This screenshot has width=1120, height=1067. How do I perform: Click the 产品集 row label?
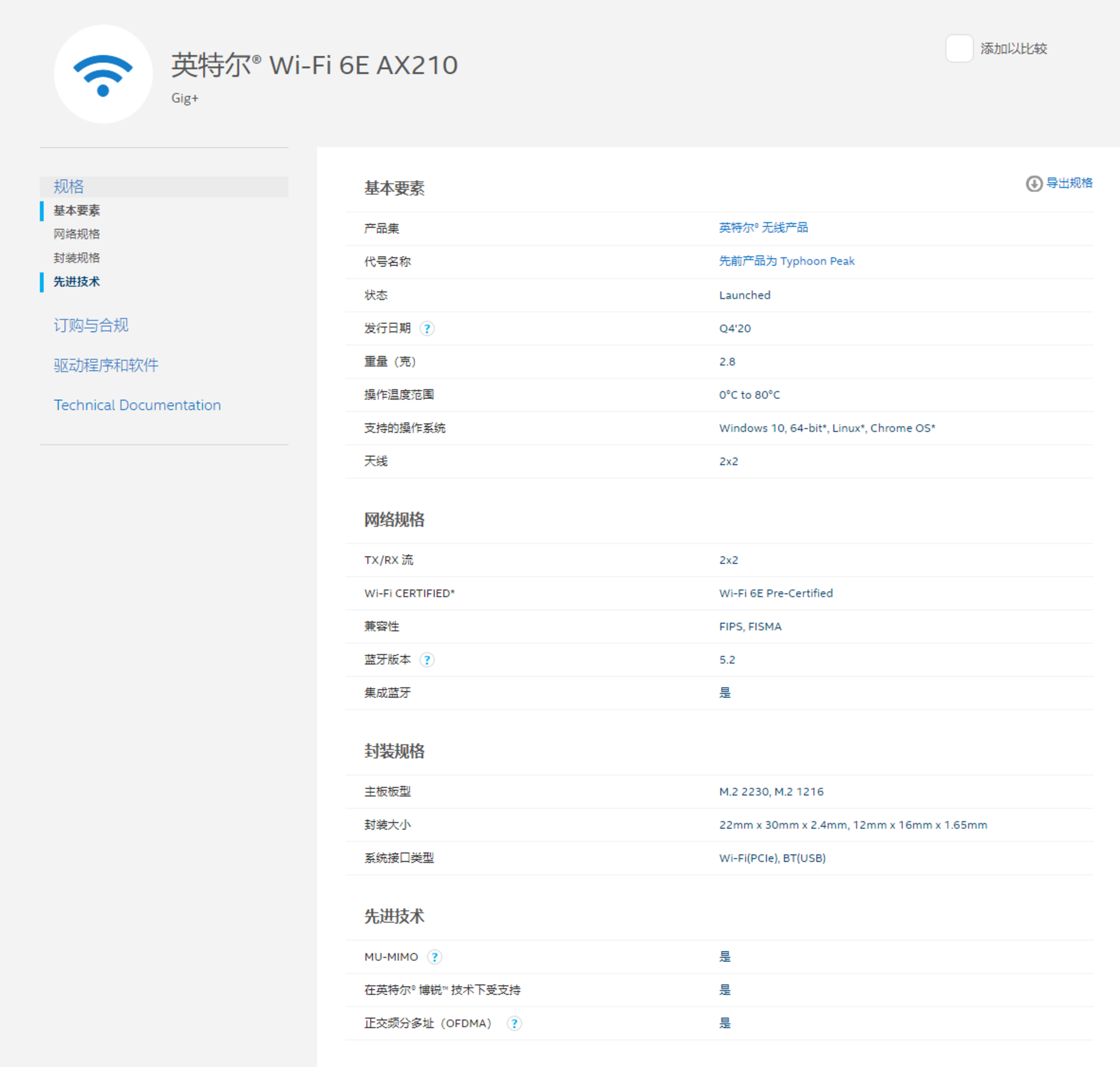pyautogui.click(x=381, y=229)
